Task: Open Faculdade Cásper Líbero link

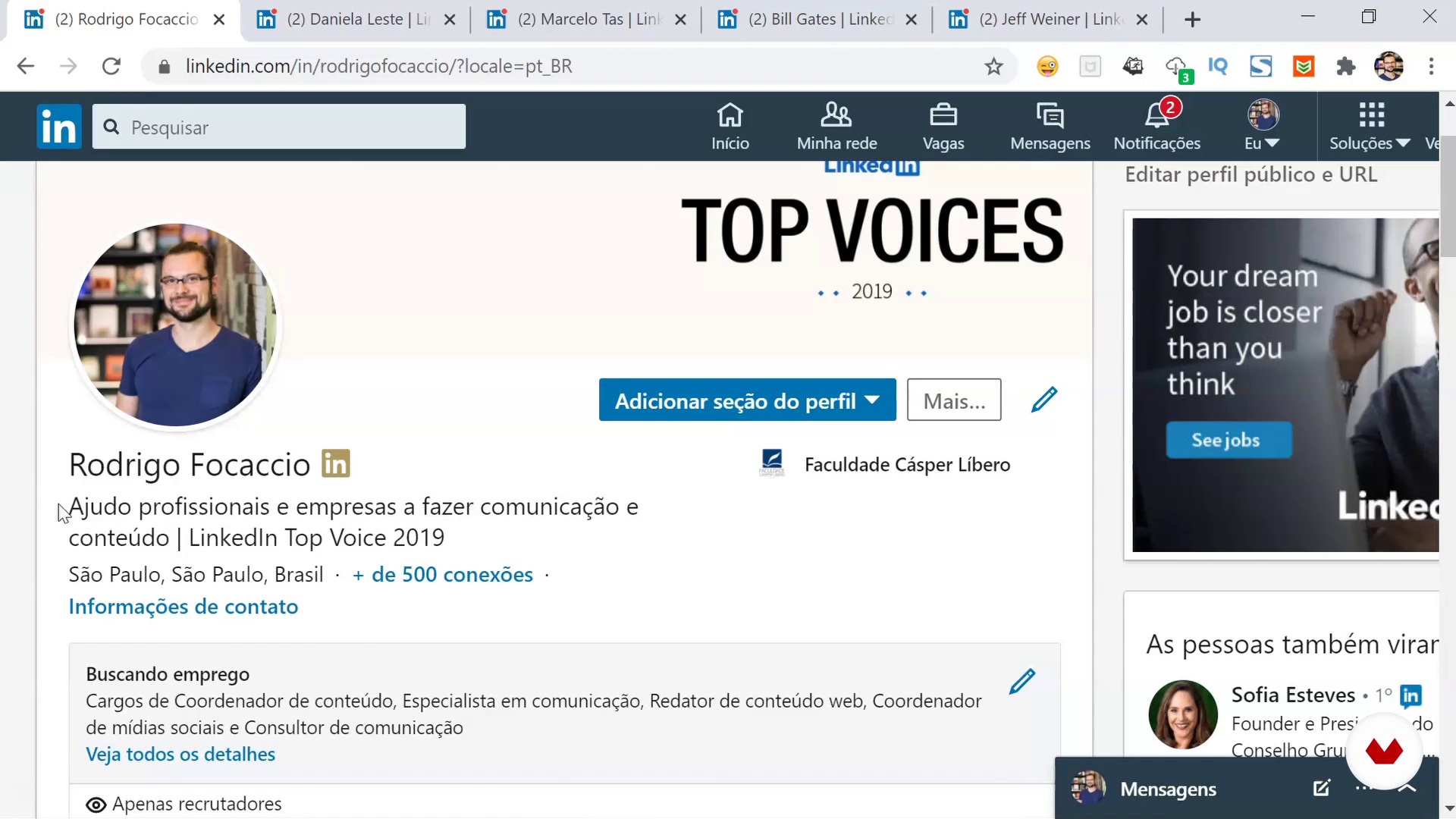Action: tap(884, 464)
